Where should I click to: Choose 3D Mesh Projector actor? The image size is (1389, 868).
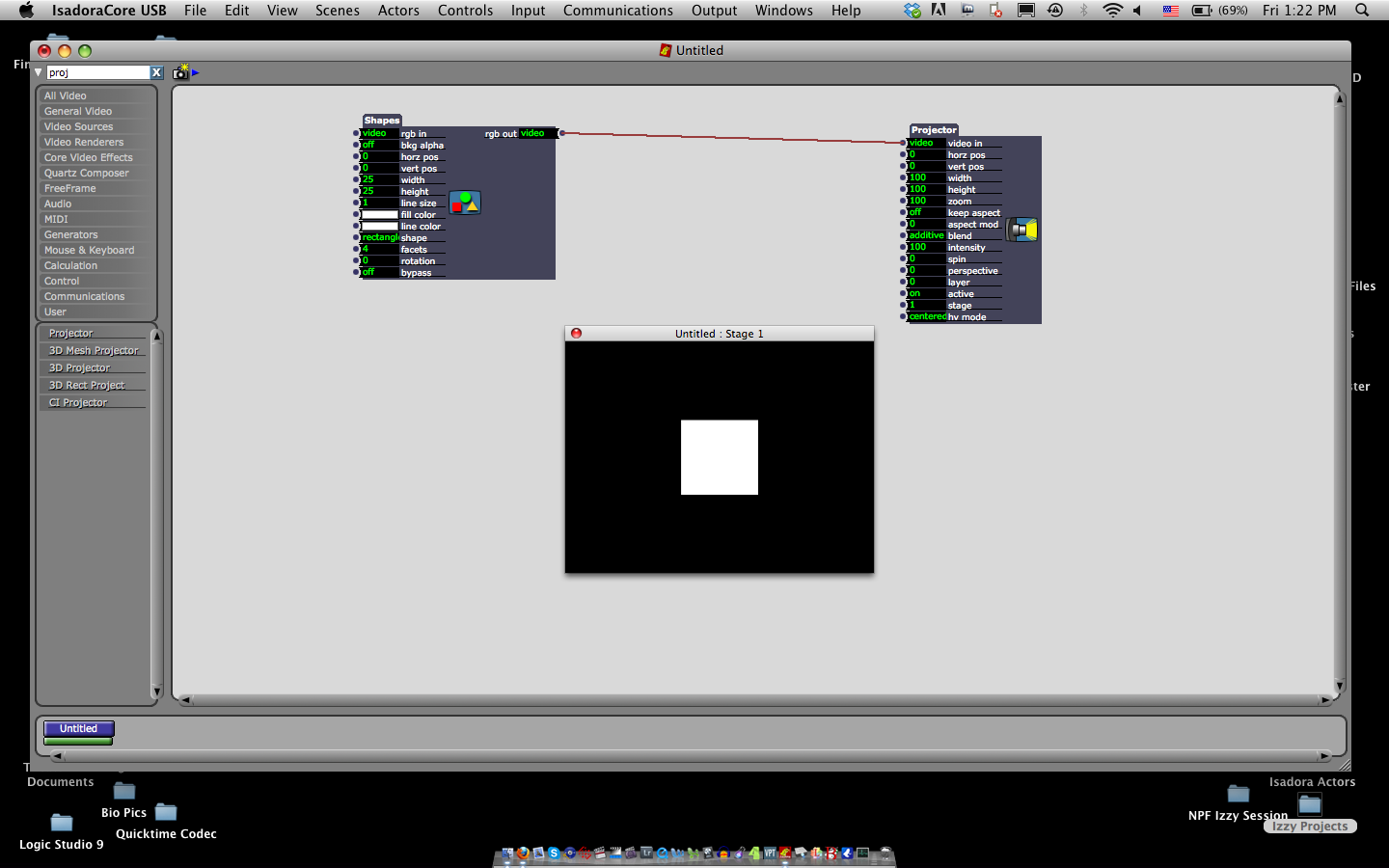tap(94, 350)
